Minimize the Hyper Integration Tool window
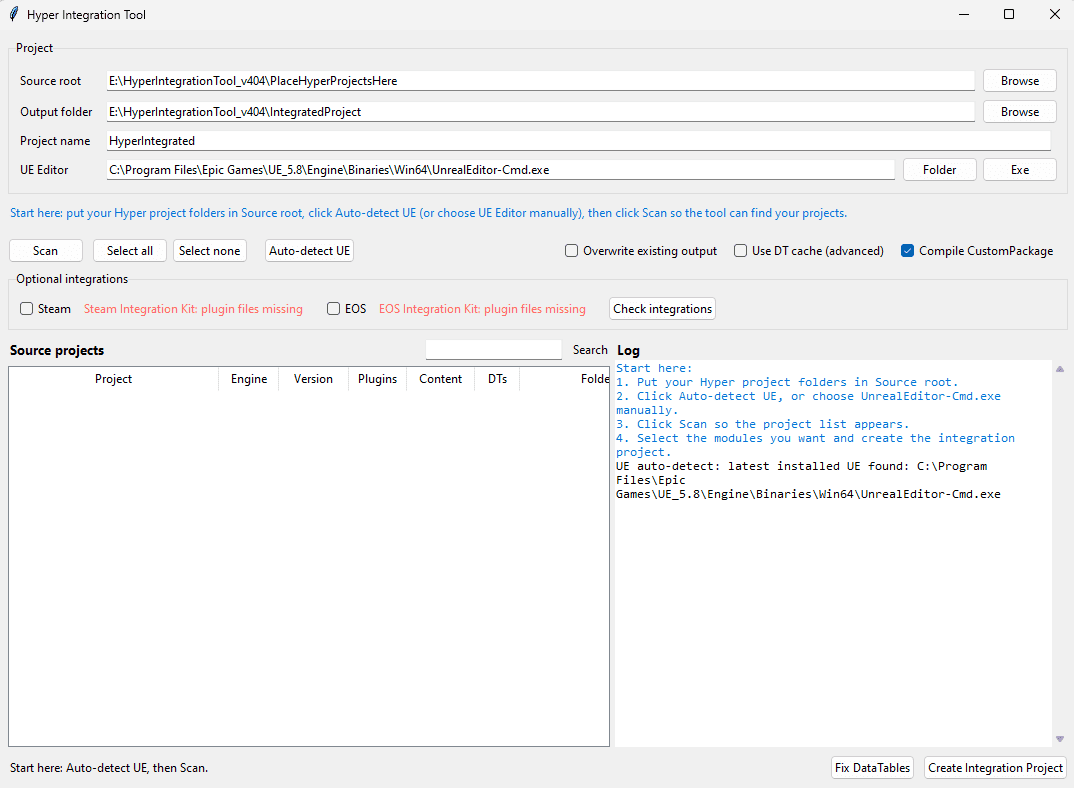The width and height of the screenshot is (1074, 788). [x=964, y=14]
